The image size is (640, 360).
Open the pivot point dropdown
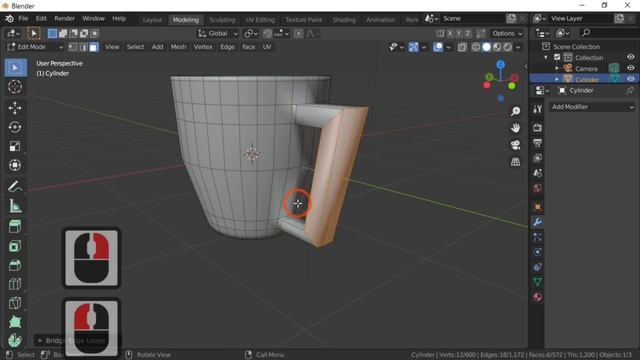(x=251, y=33)
